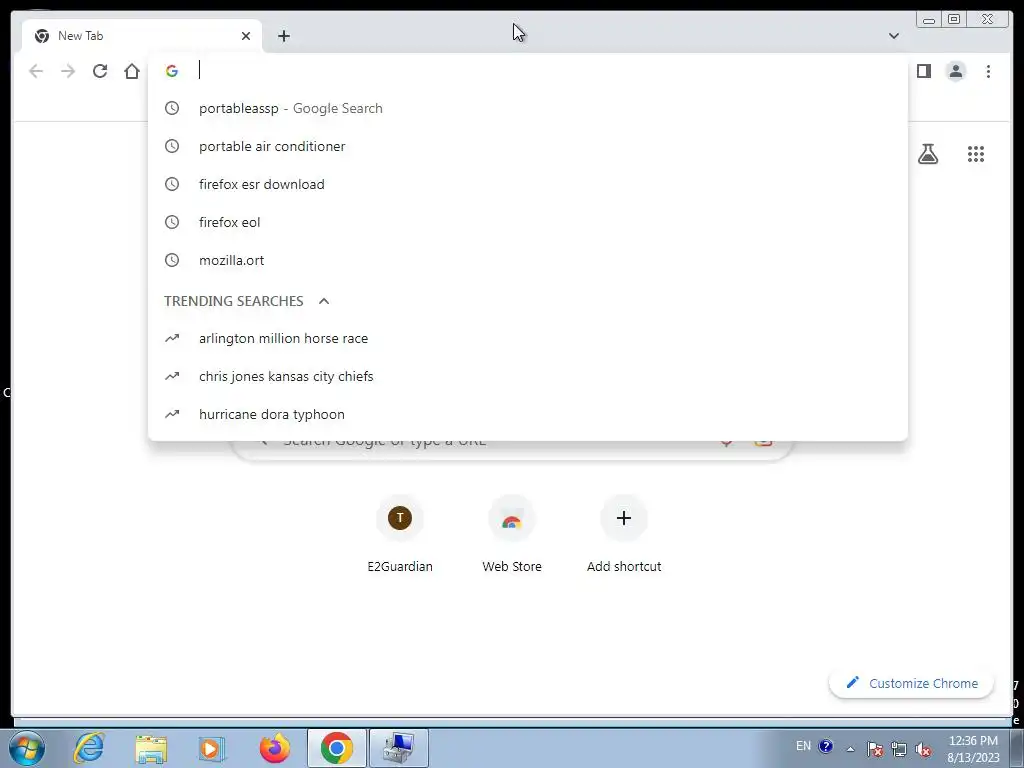Click the EN language indicator
The height and width of the screenshot is (768, 1024).
(803, 746)
